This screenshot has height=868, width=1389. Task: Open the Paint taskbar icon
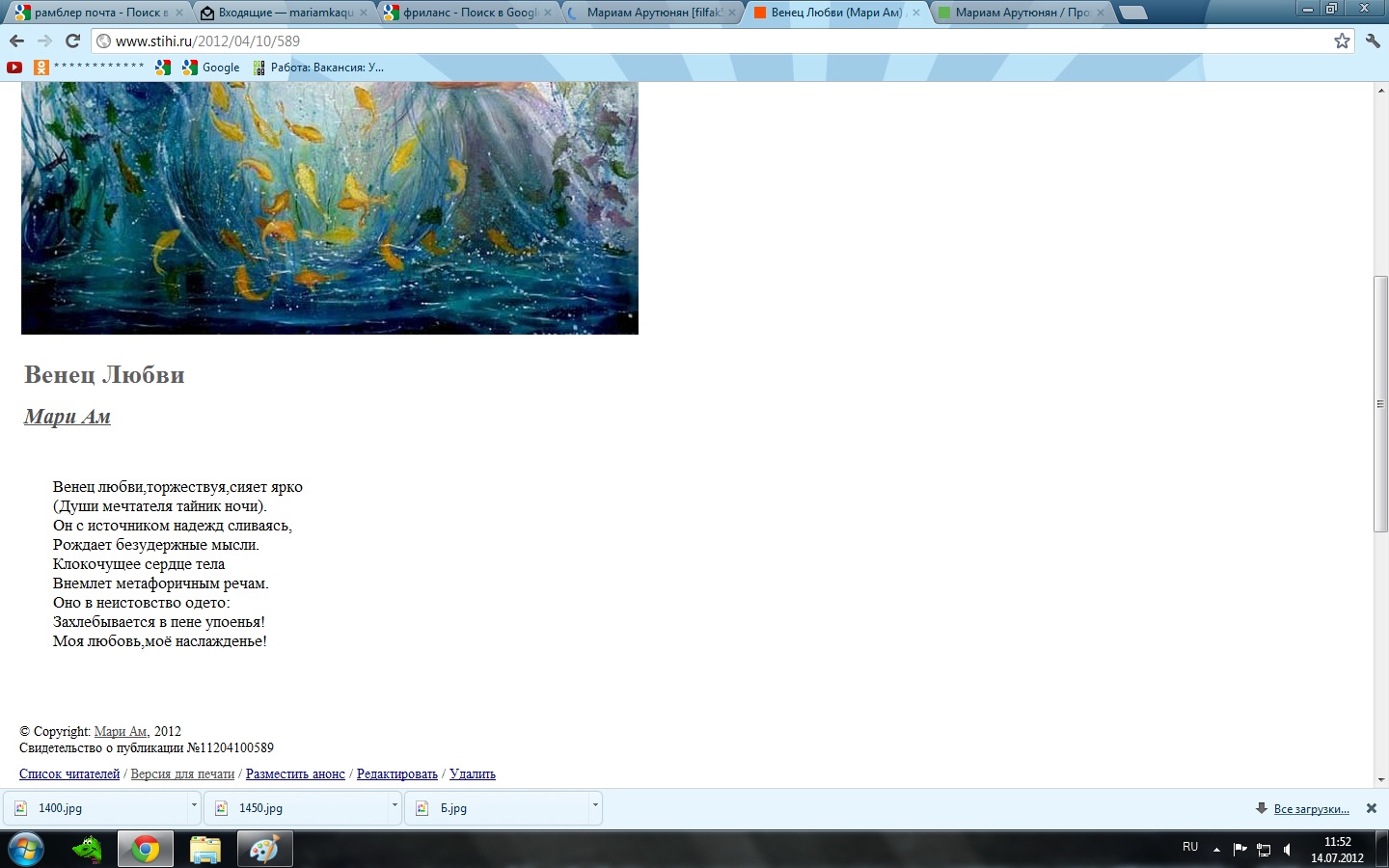[263, 850]
